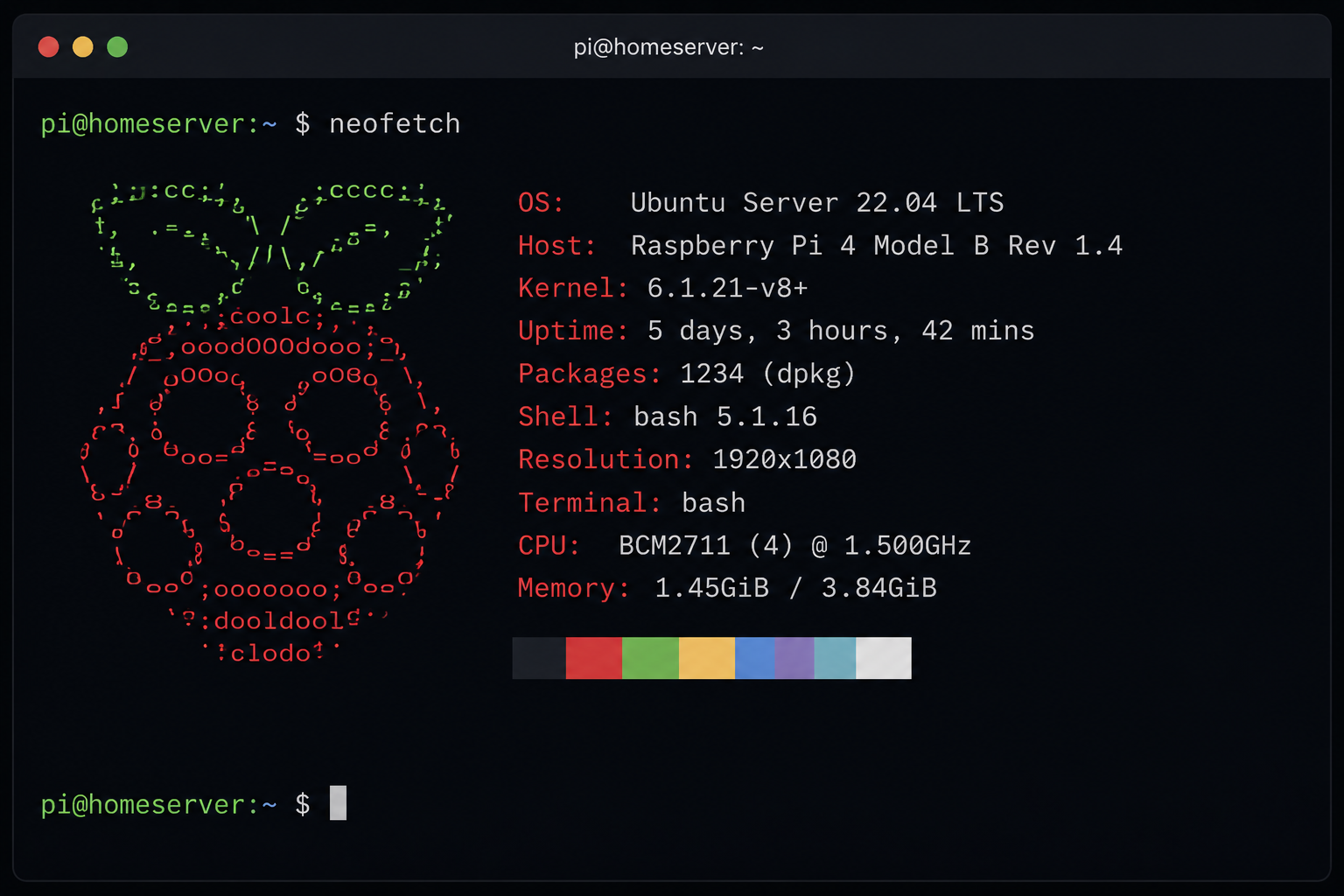Select memory usage 1.45GiB / 3.84GiB
The height and width of the screenshot is (896, 1344).
(x=795, y=588)
